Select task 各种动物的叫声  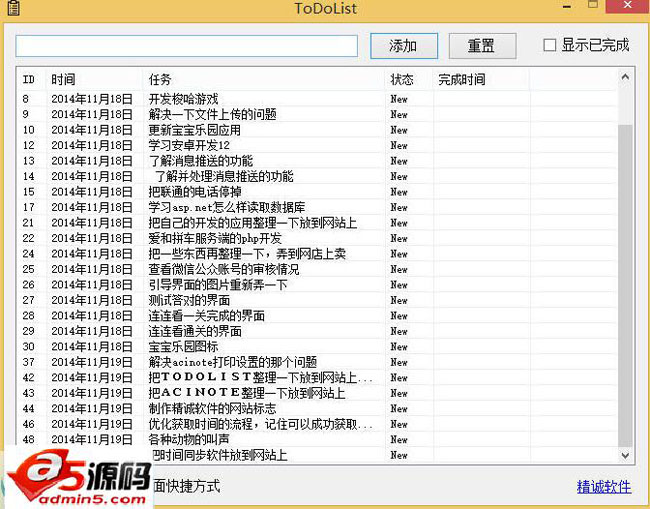pos(189,439)
